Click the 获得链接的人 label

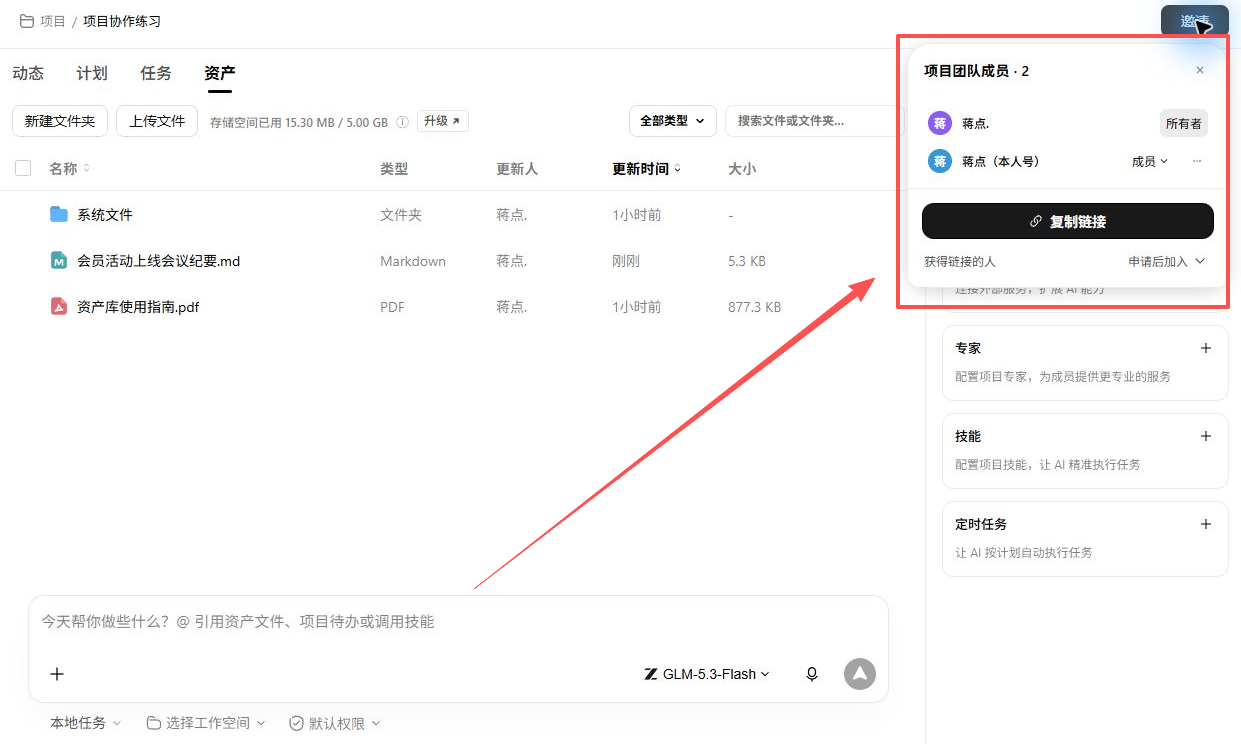pyautogui.click(x=960, y=261)
